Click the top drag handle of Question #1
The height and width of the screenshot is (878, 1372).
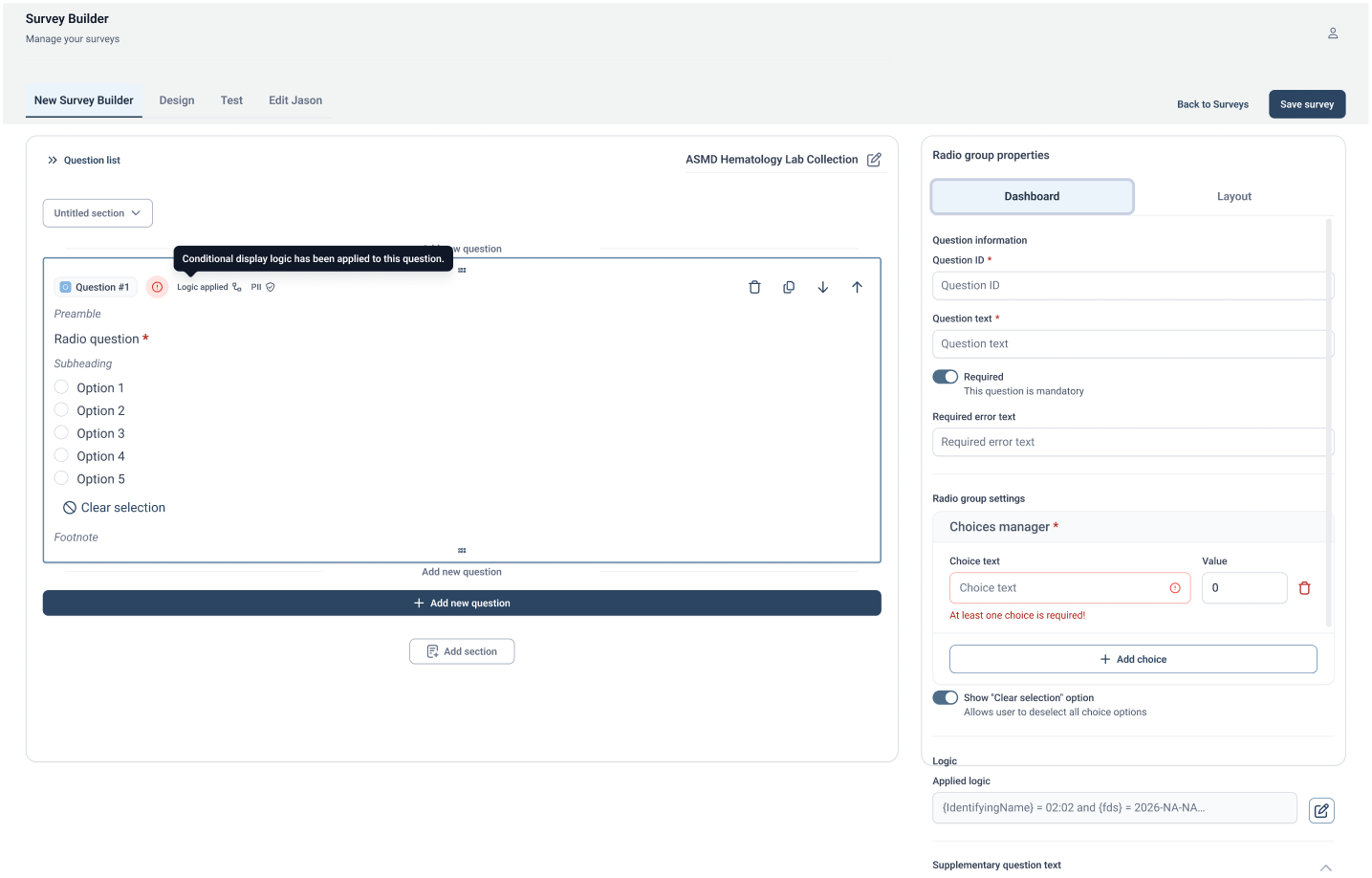[x=462, y=271]
